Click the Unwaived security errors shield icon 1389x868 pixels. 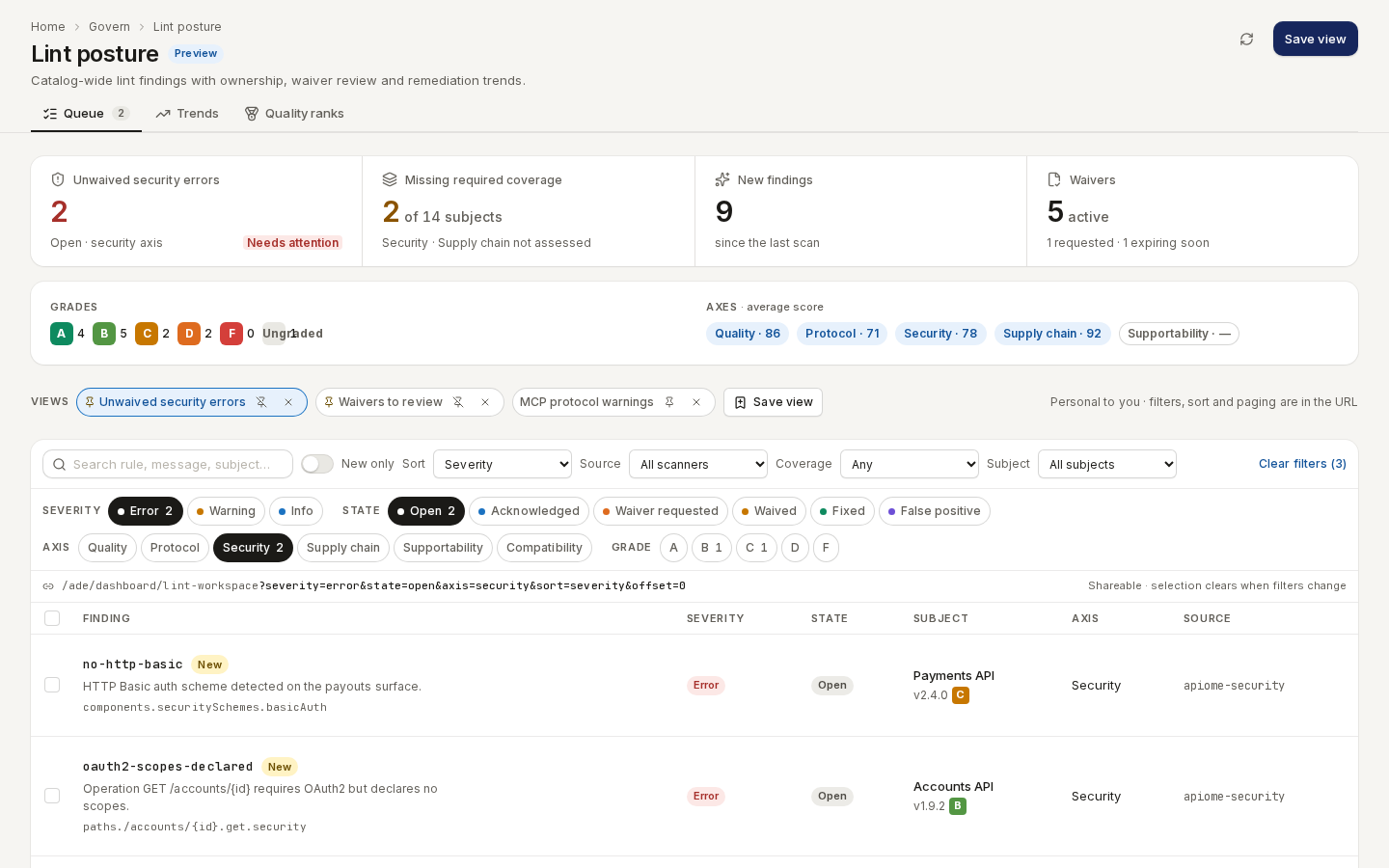click(58, 179)
